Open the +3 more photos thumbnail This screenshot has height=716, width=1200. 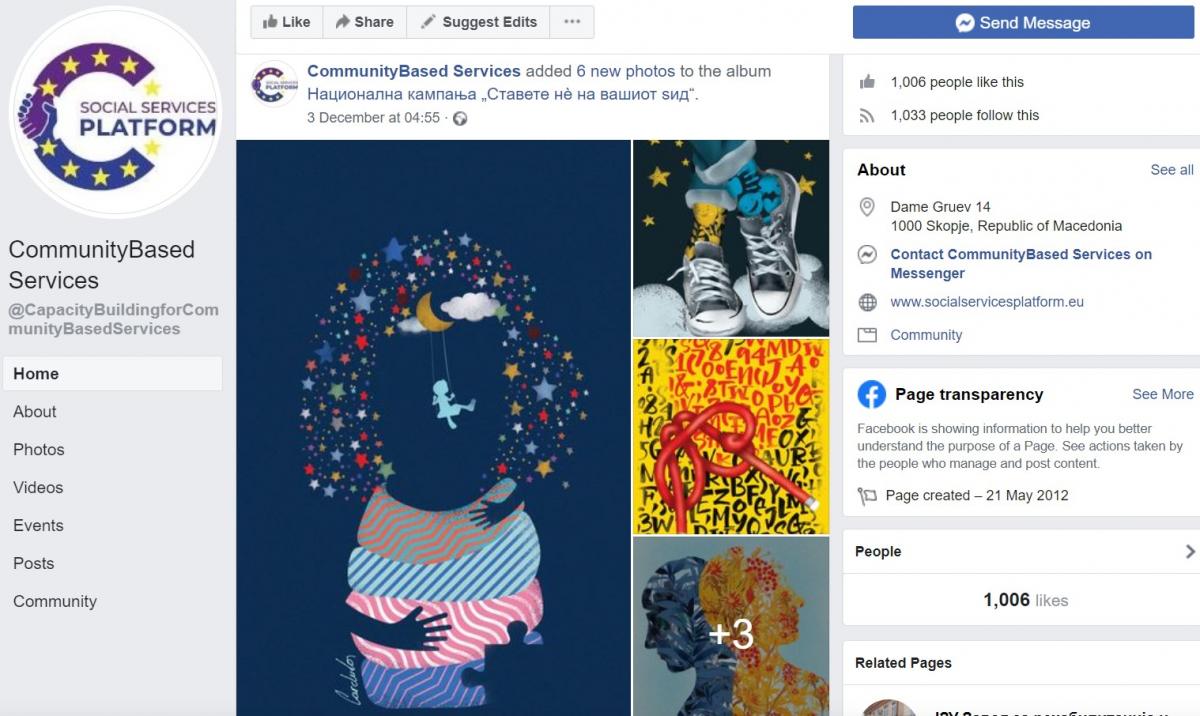[x=731, y=626]
